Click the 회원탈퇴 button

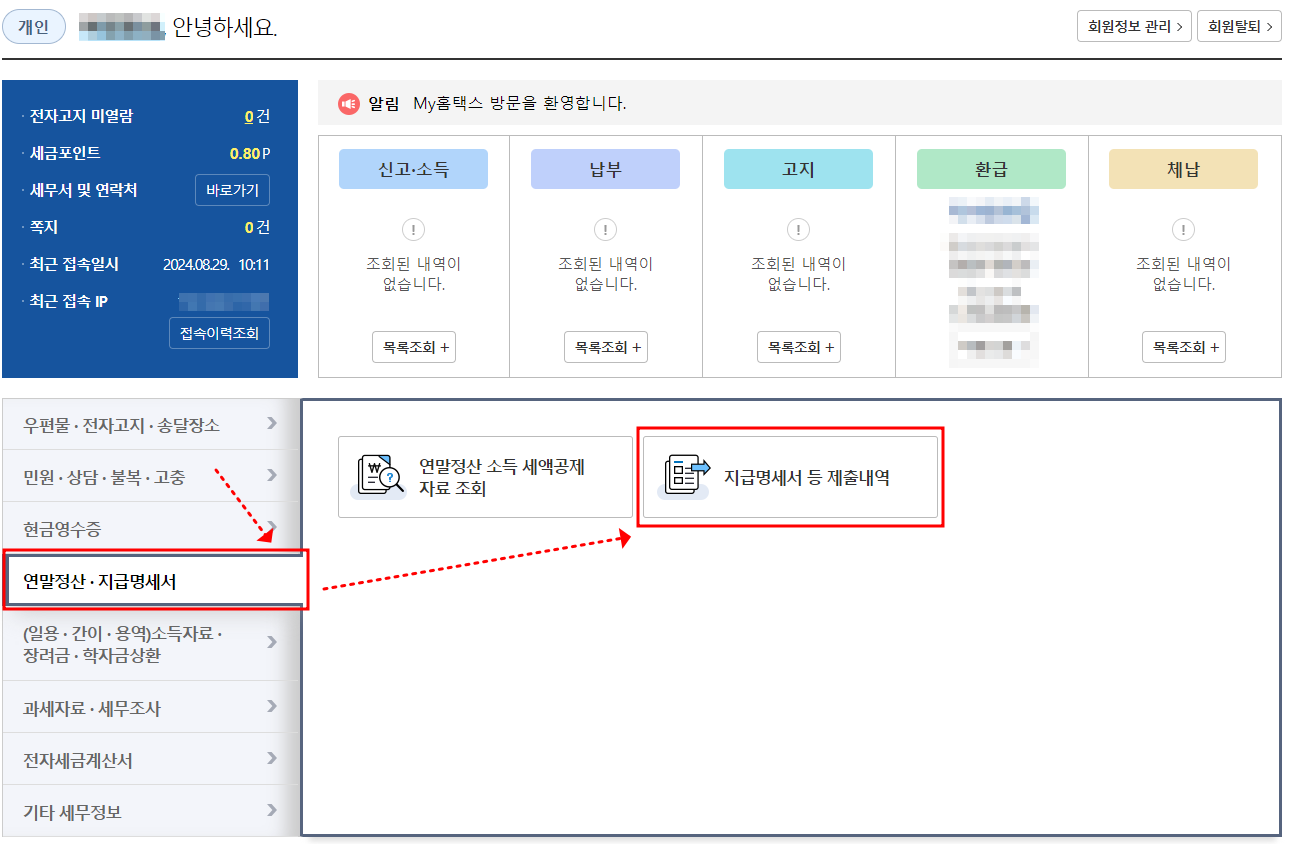point(1239,26)
